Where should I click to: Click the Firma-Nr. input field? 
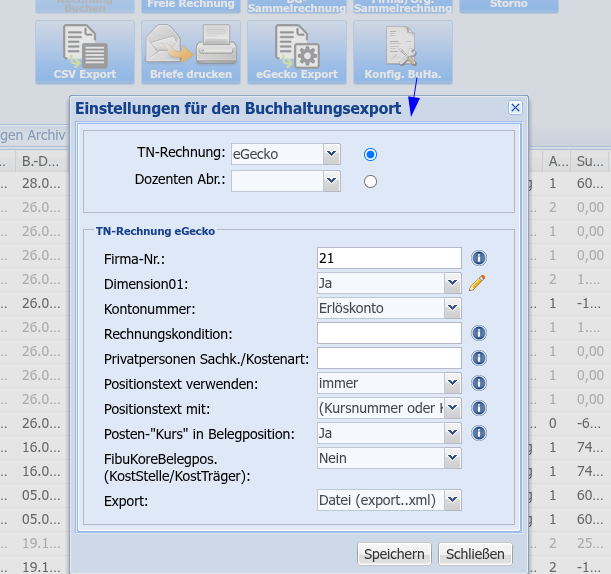click(x=388, y=258)
